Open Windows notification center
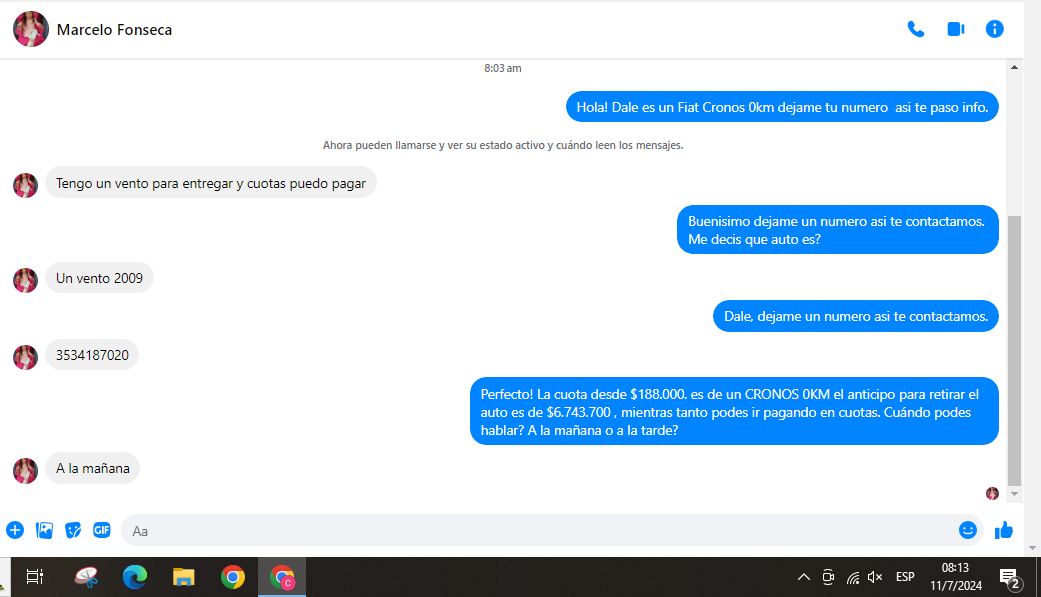The width and height of the screenshot is (1041, 597). [x=1009, y=577]
